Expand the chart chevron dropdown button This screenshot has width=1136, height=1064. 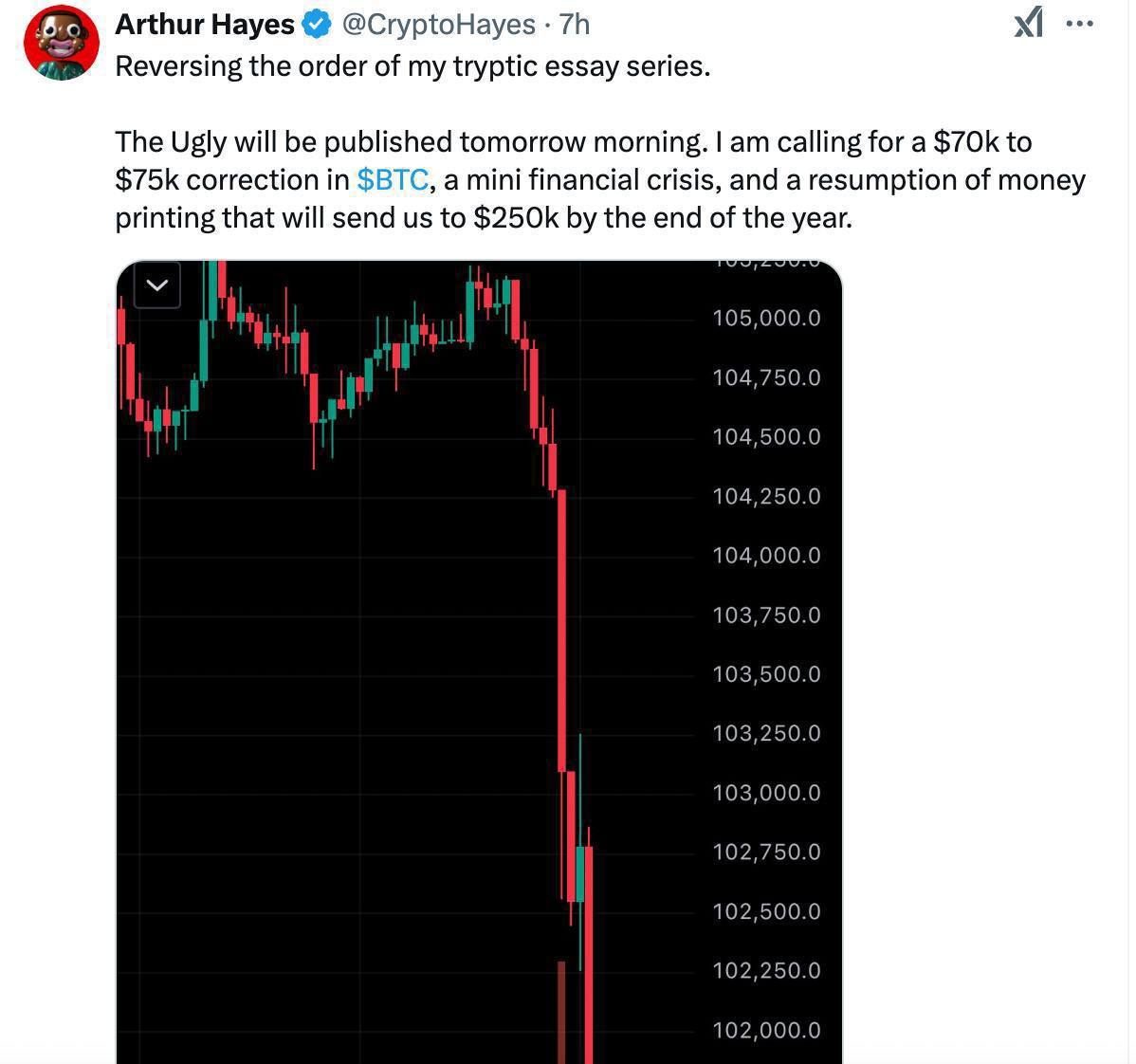pos(157,284)
